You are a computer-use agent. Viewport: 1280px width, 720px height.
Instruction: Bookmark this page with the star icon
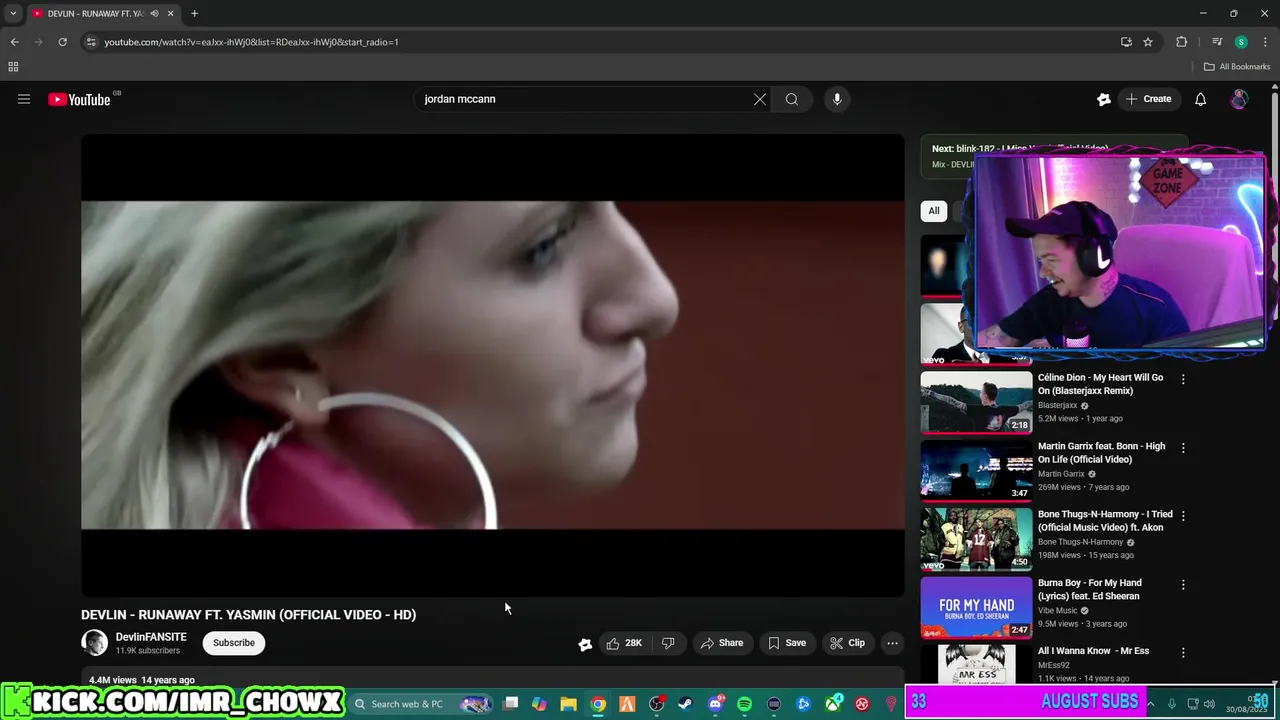click(x=1148, y=42)
